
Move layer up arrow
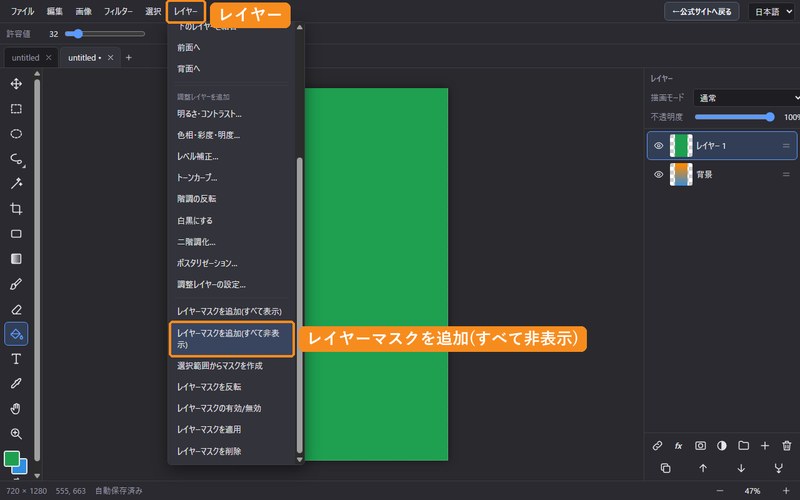(x=703, y=468)
